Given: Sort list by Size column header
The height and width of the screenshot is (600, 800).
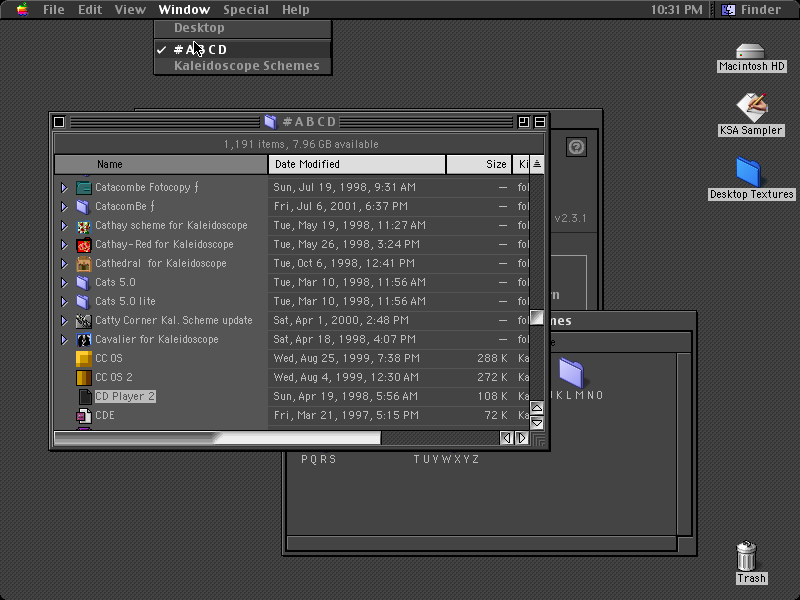Looking at the screenshot, I should pos(479,164).
